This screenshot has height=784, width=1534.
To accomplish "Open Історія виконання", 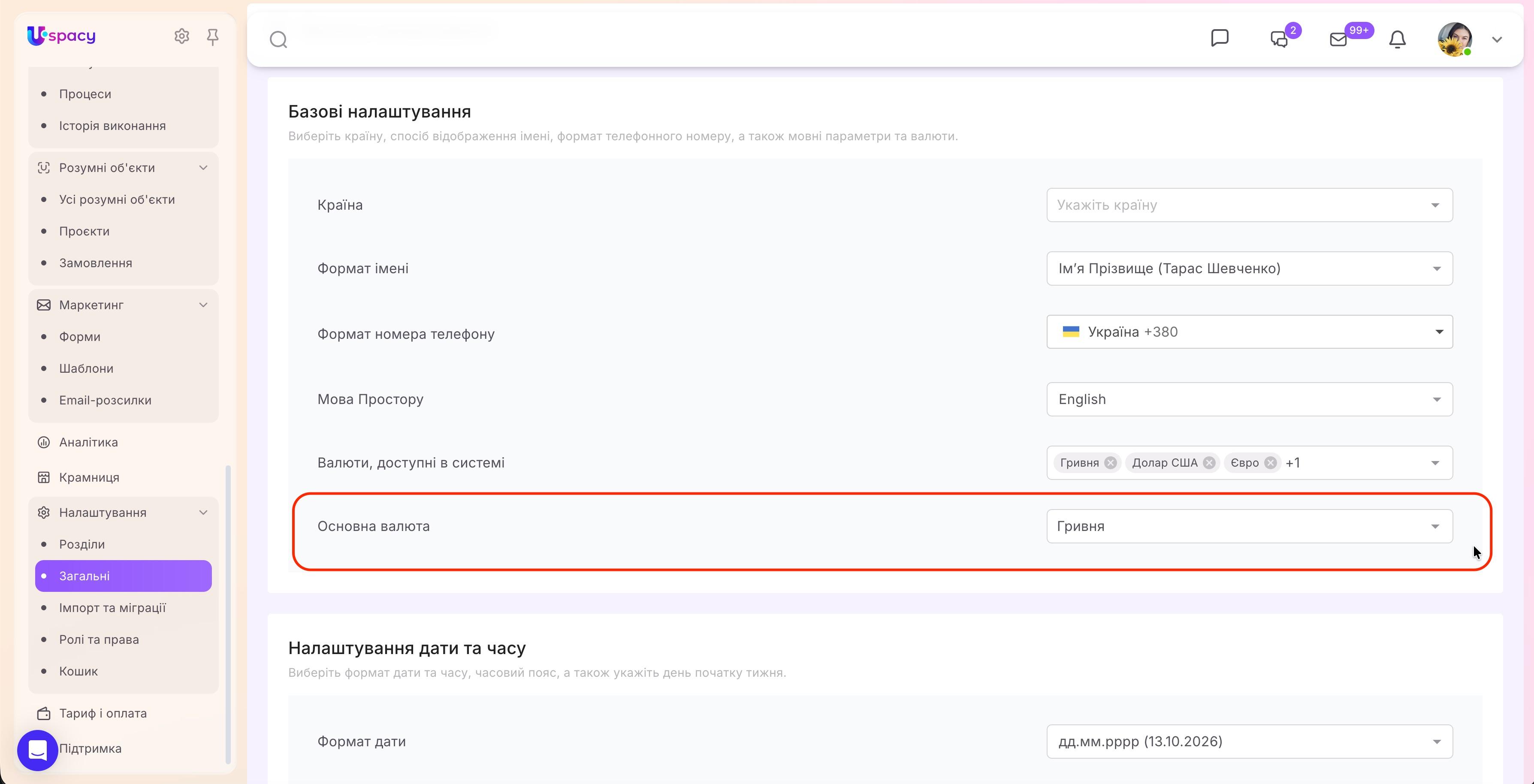I will [112, 126].
